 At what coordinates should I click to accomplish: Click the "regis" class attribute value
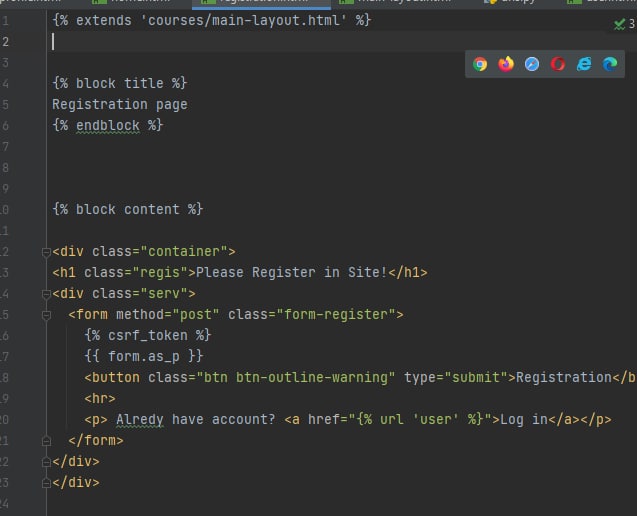coord(160,272)
